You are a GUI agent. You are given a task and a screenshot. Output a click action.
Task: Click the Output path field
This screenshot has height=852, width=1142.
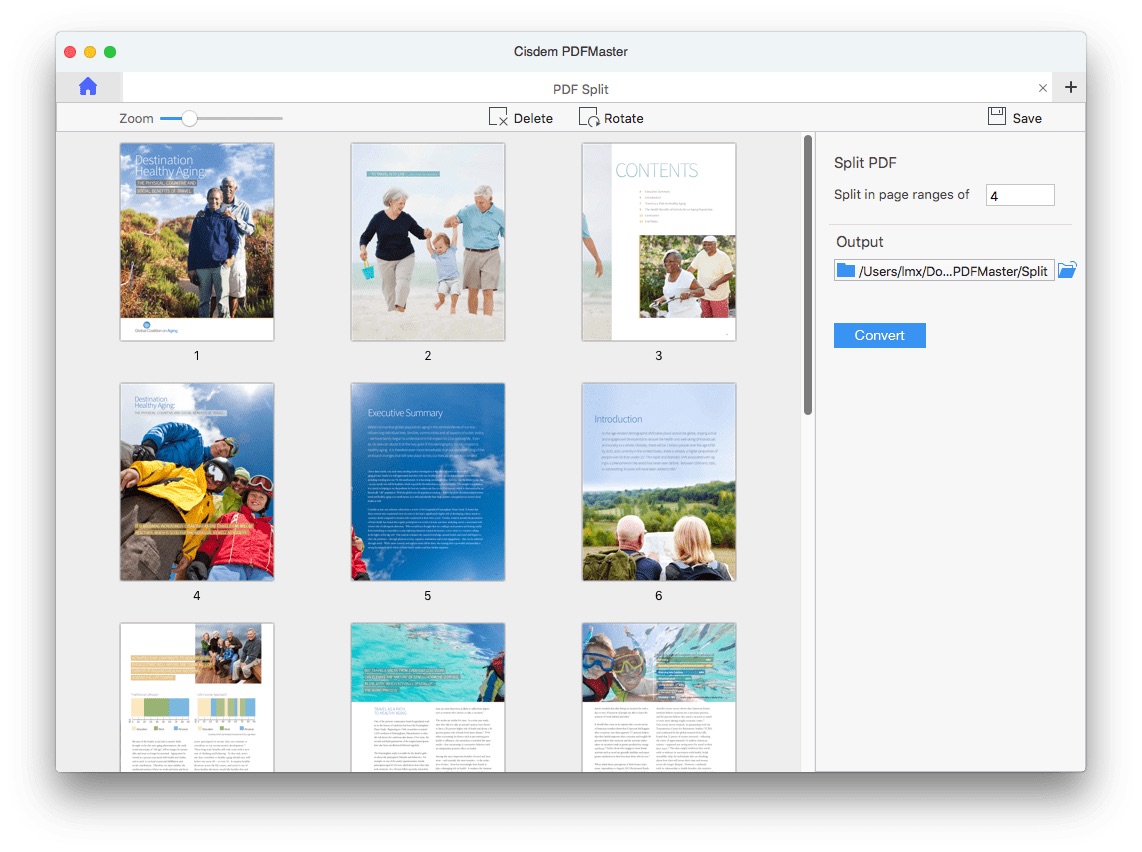[x=944, y=271]
